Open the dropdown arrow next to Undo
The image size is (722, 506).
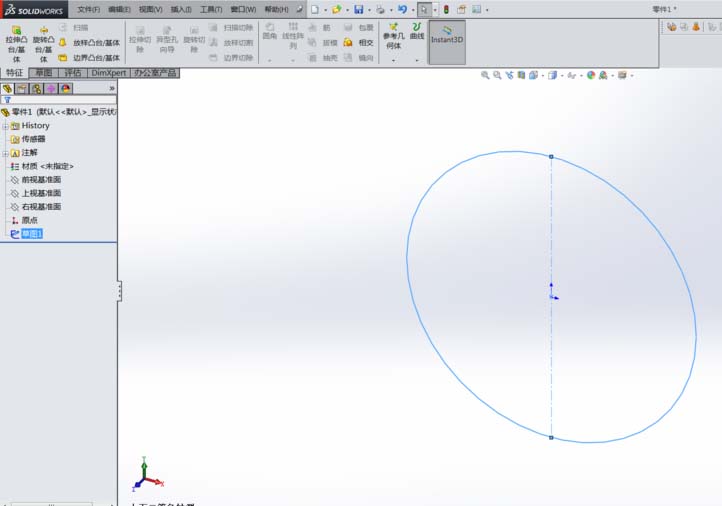click(x=413, y=10)
